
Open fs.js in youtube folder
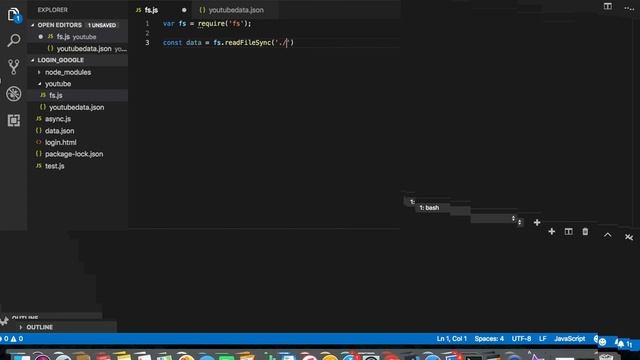point(78,96)
